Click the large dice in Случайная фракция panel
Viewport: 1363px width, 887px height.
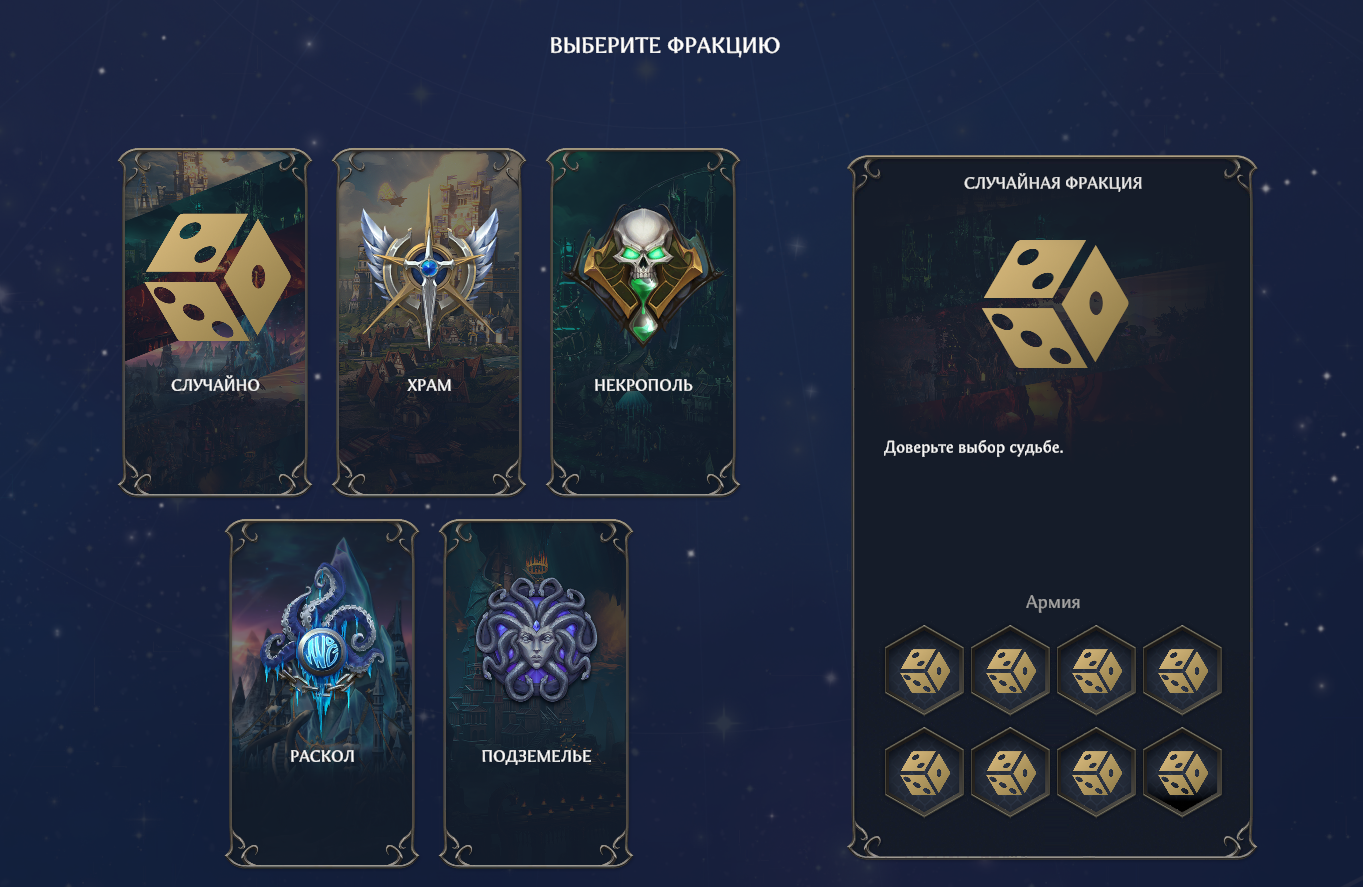pos(1055,303)
